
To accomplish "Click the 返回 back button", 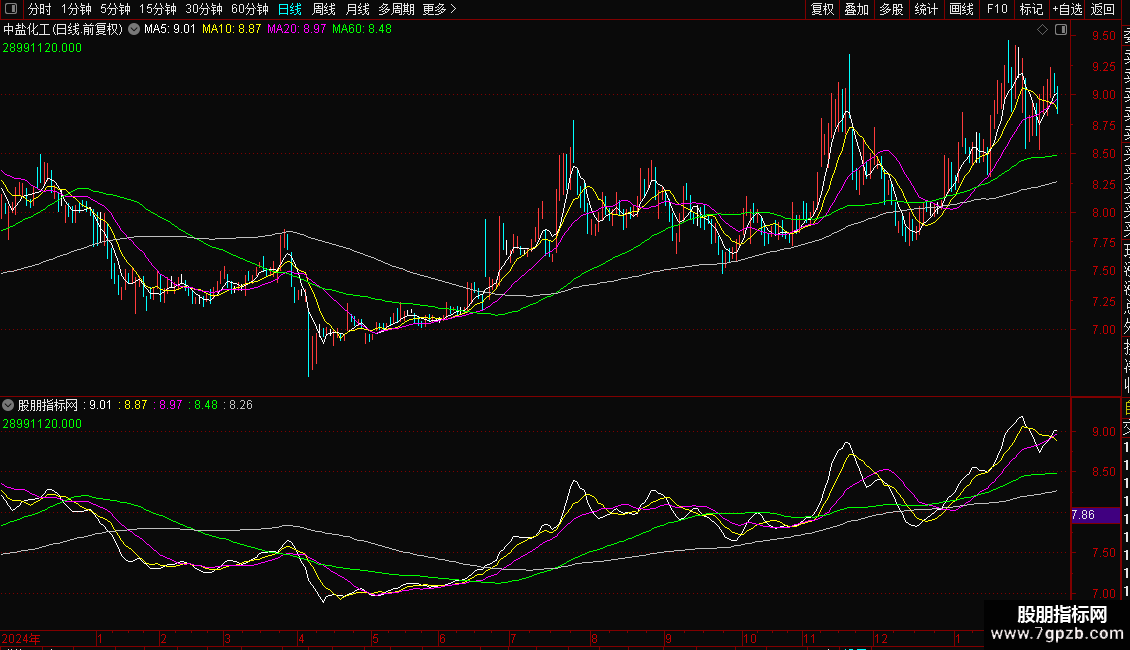I will point(1103,9).
